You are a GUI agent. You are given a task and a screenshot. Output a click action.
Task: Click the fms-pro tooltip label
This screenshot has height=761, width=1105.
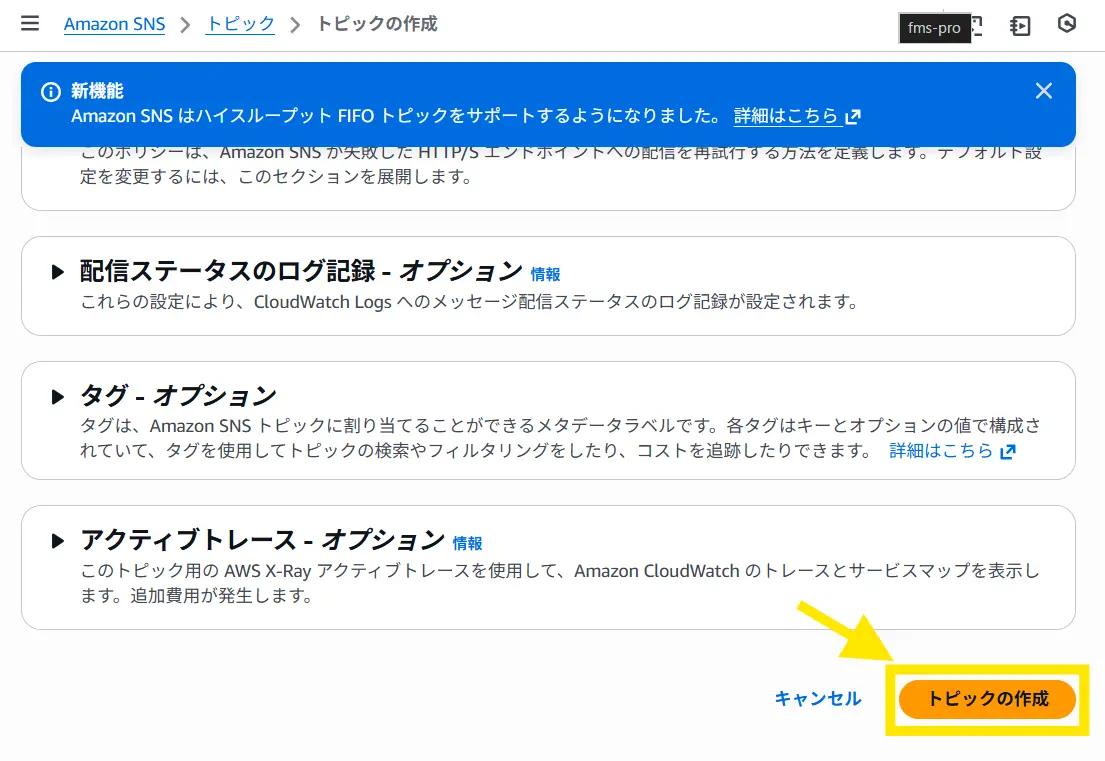coord(934,28)
